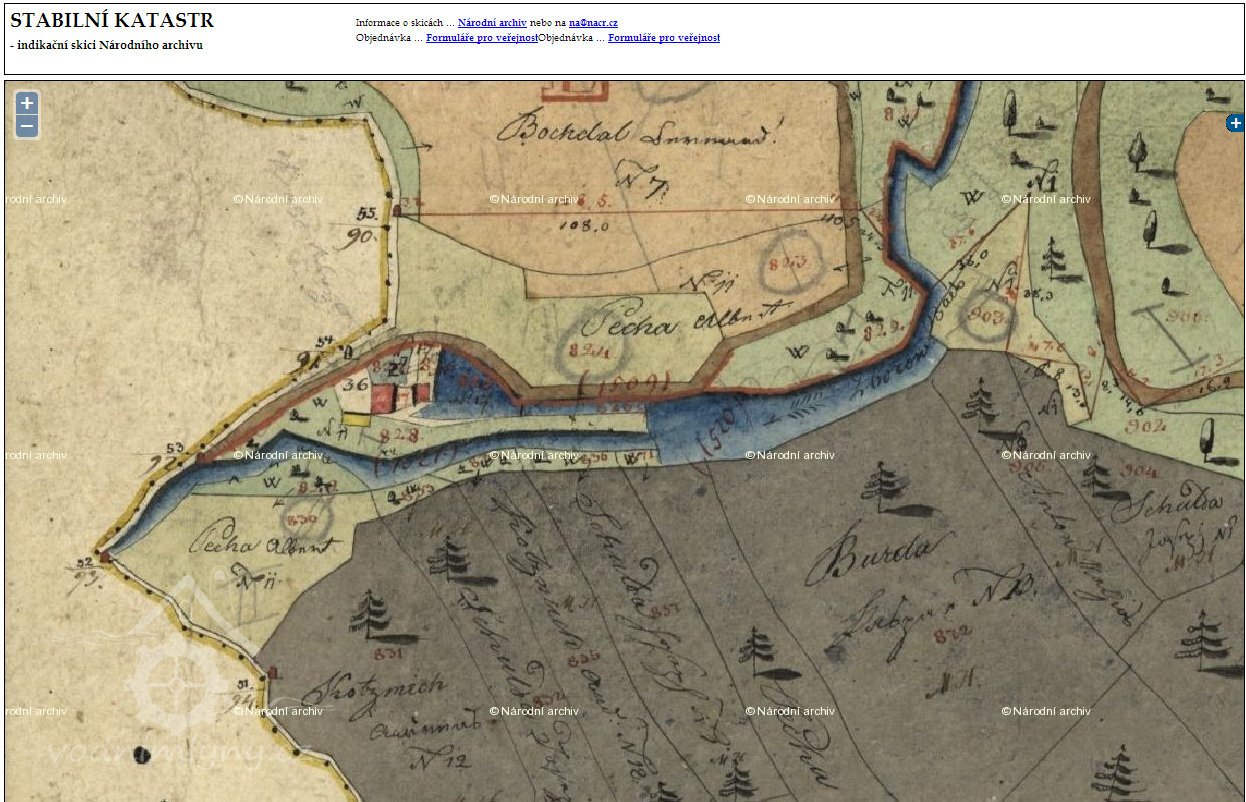
Task: Click the na@nacr.cz email link
Action: click(593, 22)
